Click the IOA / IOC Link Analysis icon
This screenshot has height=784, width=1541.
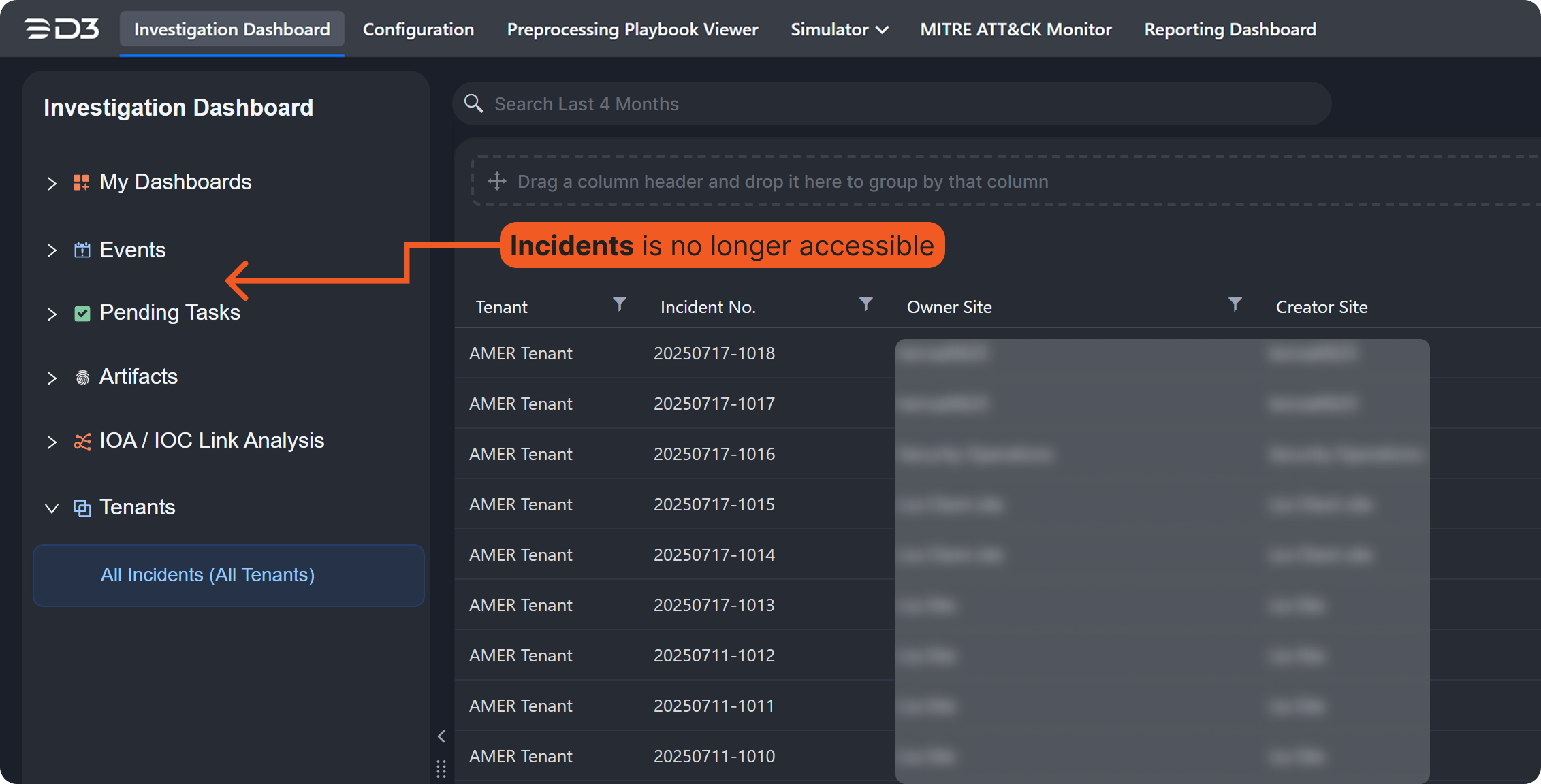(82, 442)
